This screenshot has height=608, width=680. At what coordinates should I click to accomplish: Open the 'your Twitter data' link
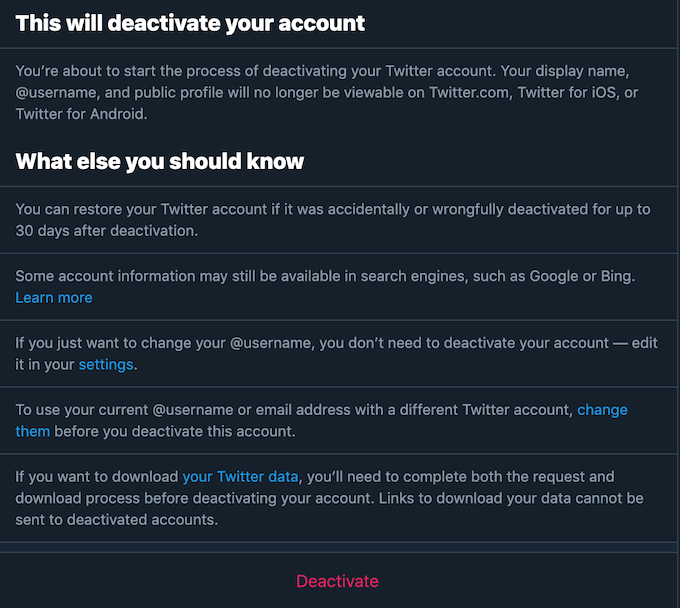[x=240, y=477]
